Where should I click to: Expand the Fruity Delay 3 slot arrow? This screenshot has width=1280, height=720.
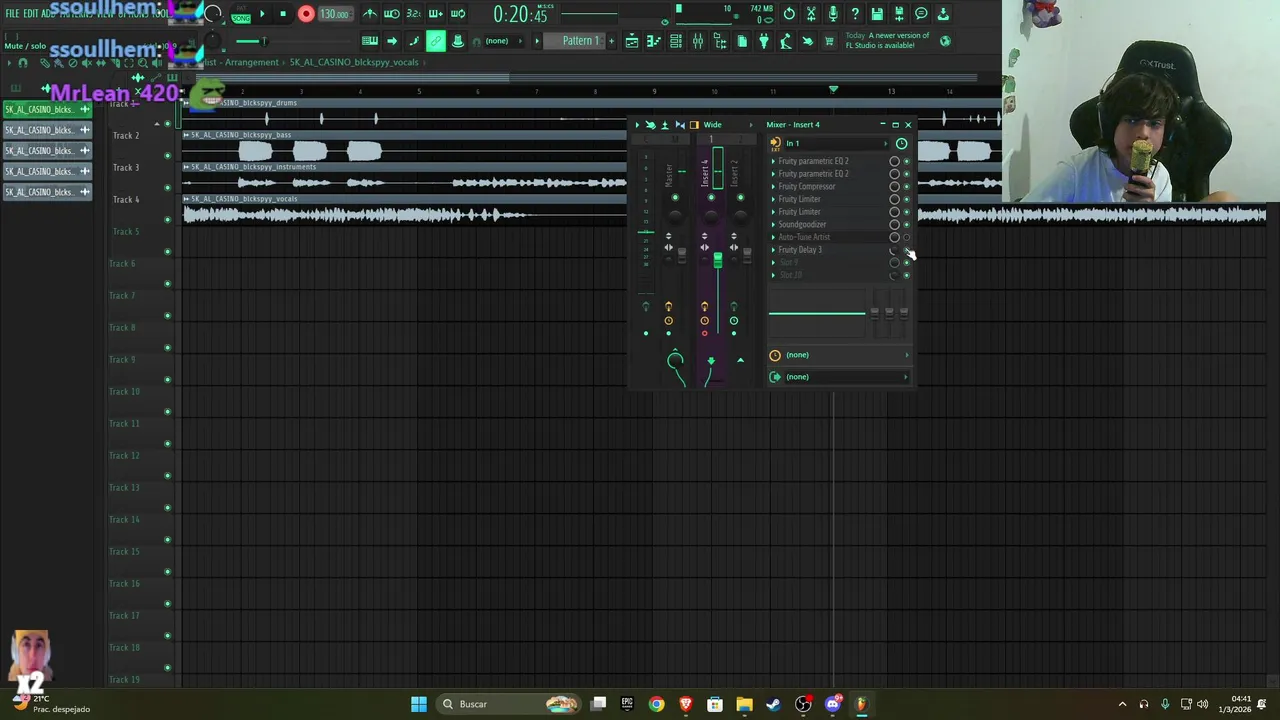point(773,250)
